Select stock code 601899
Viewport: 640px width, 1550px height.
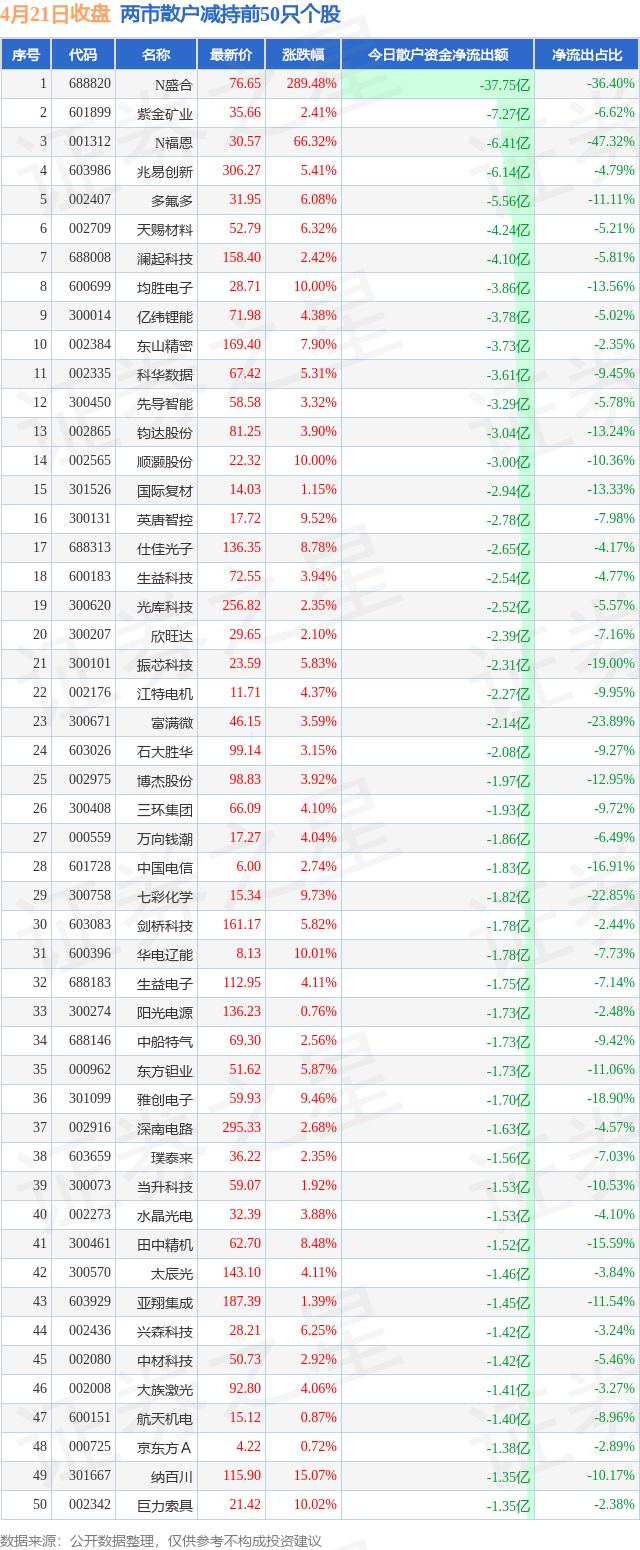click(91, 113)
